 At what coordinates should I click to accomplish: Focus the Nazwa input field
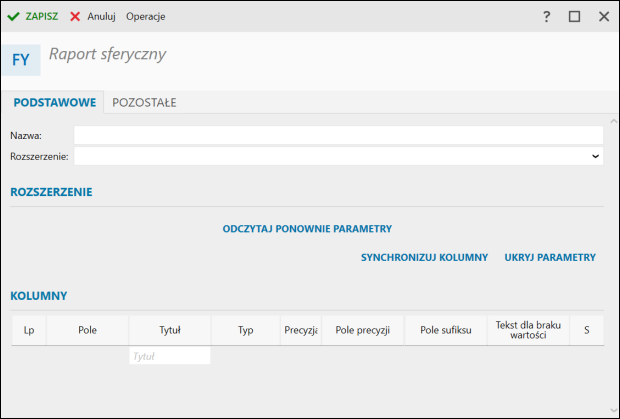pyautogui.click(x=338, y=135)
